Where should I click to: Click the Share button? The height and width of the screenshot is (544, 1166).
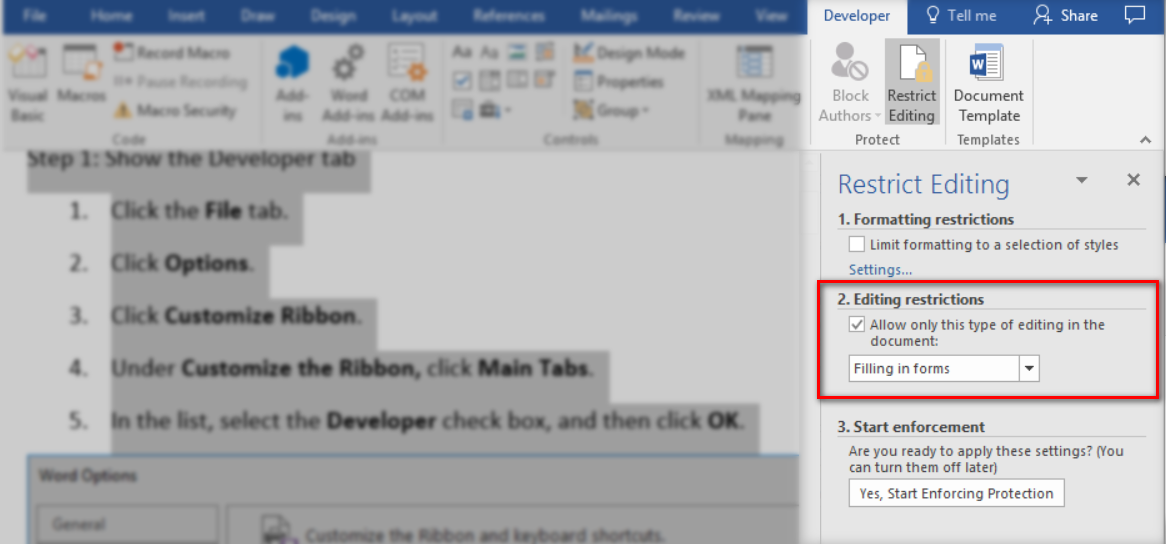point(1066,15)
